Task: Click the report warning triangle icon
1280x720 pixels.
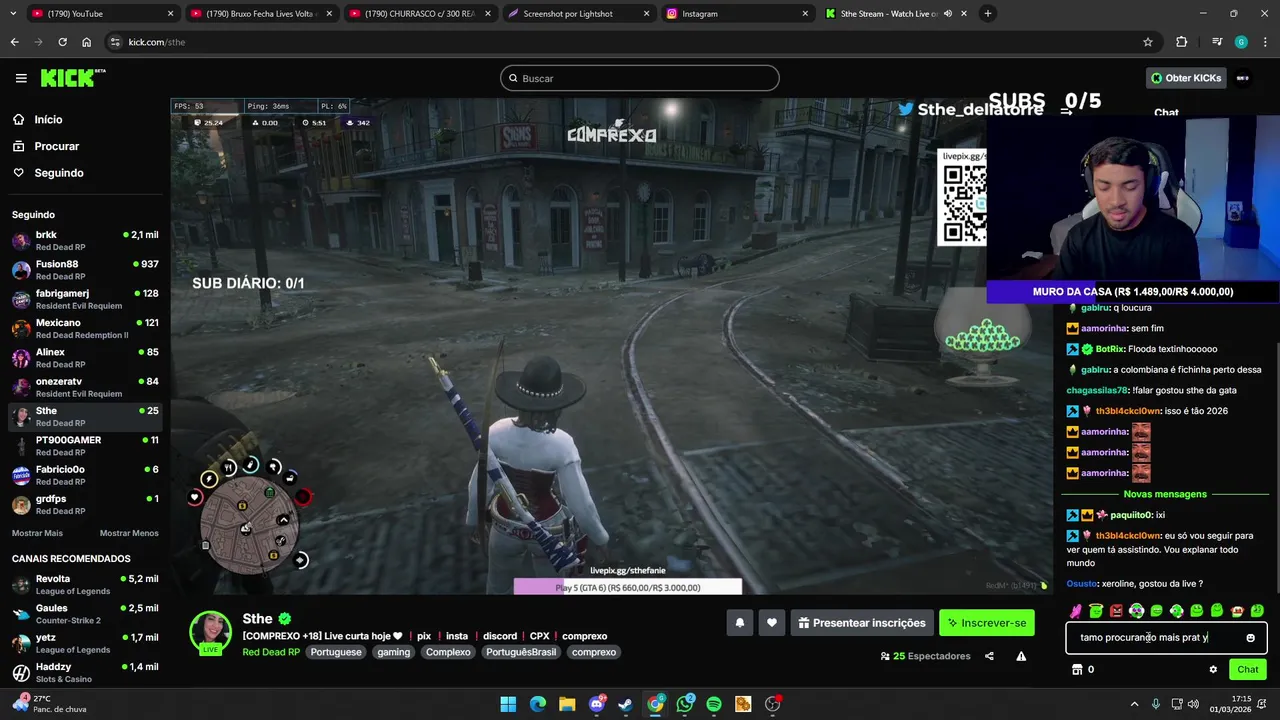Action: [1021, 656]
